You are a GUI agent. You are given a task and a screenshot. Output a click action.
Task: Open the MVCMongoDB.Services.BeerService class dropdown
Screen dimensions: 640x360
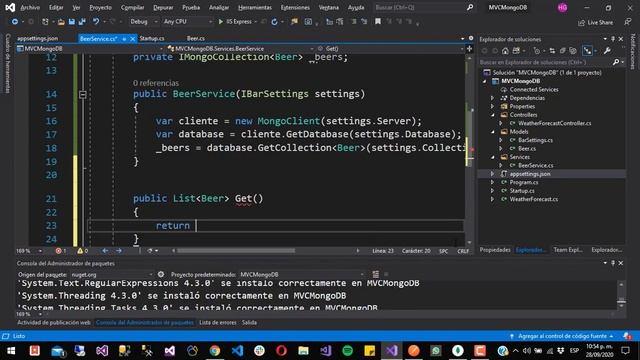click(240, 49)
